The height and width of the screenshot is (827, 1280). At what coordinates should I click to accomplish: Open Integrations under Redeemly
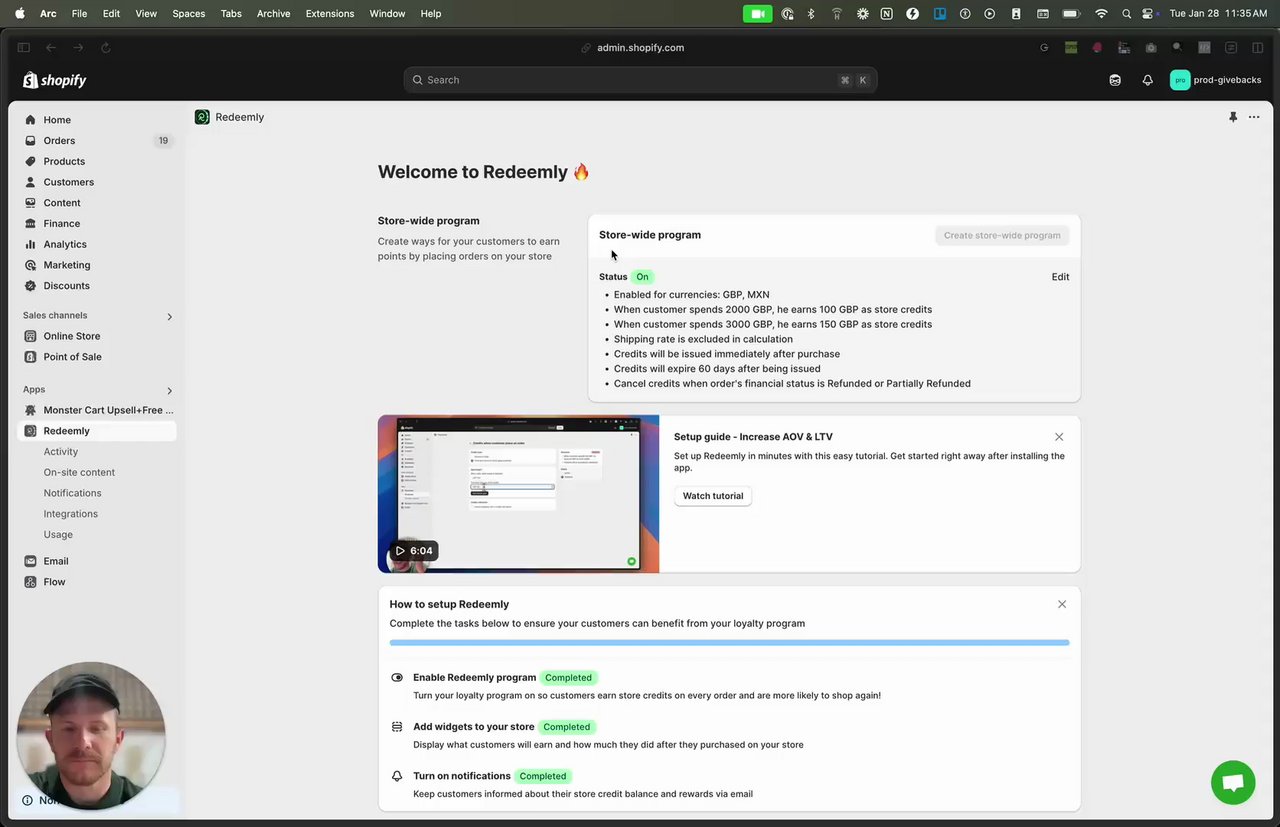click(x=71, y=514)
